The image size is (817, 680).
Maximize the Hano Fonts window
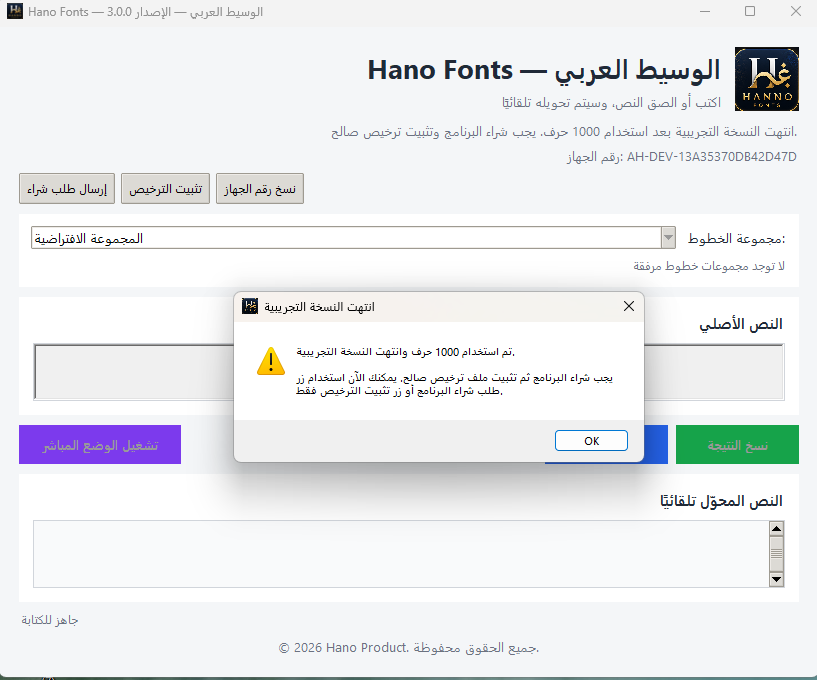(750, 11)
